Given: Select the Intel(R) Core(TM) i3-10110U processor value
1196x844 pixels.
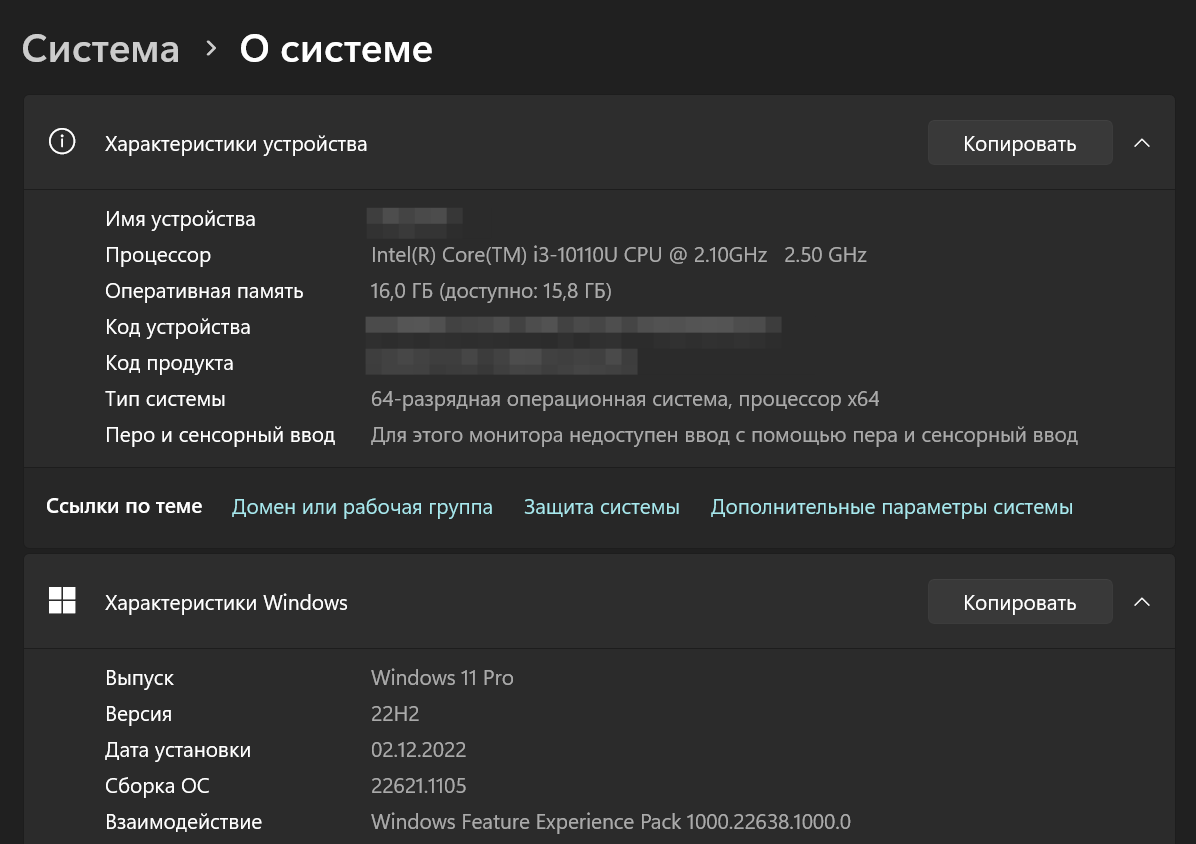Looking at the screenshot, I should click(619, 255).
